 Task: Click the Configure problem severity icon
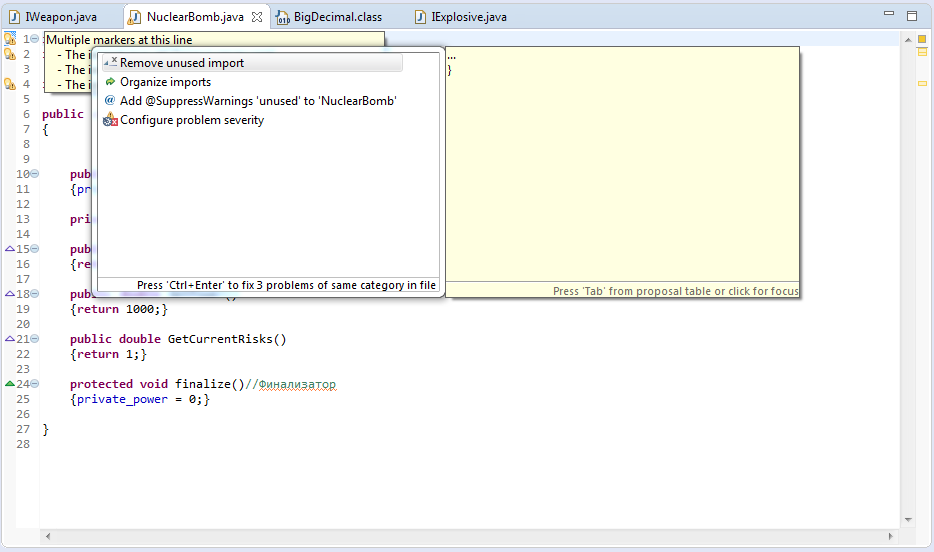coord(110,120)
